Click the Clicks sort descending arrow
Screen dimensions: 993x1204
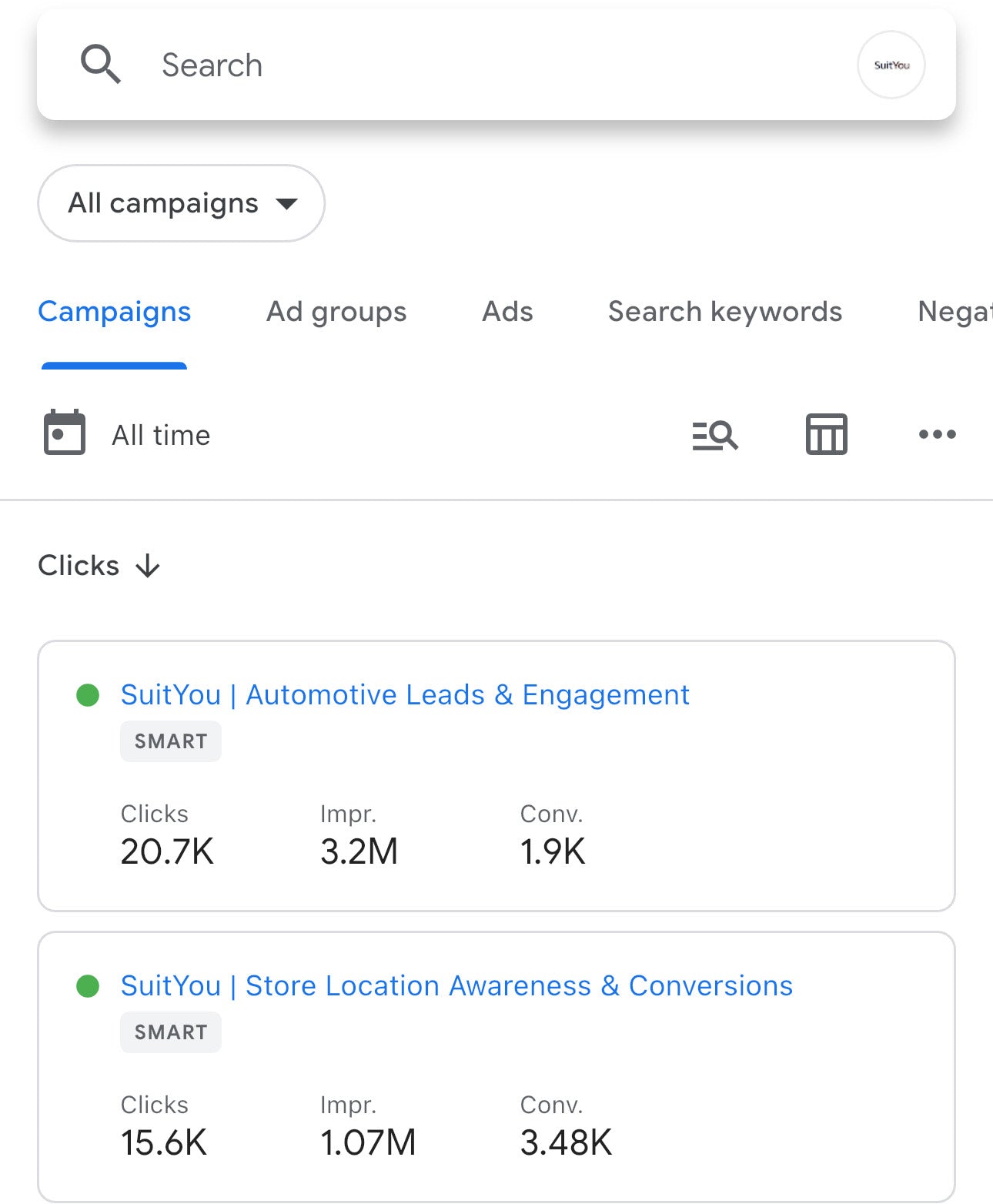tap(148, 567)
